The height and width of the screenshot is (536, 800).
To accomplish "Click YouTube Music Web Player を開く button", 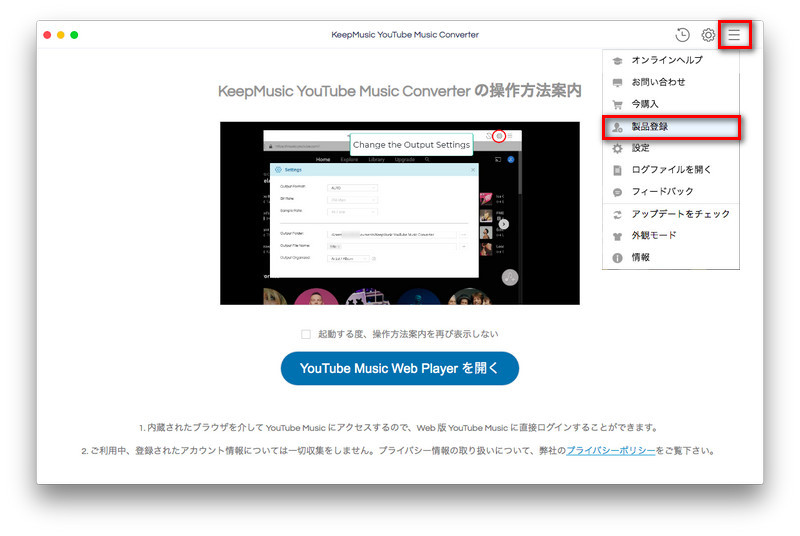I will coord(399,368).
